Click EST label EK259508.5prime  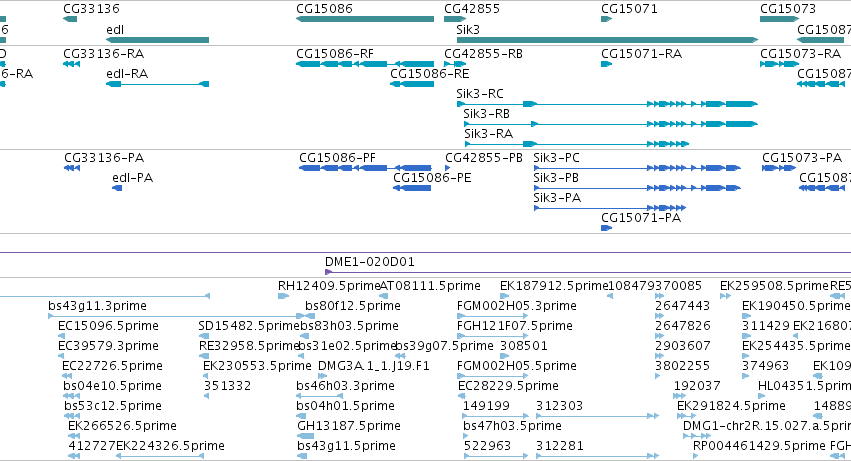click(x=774, y=286)
